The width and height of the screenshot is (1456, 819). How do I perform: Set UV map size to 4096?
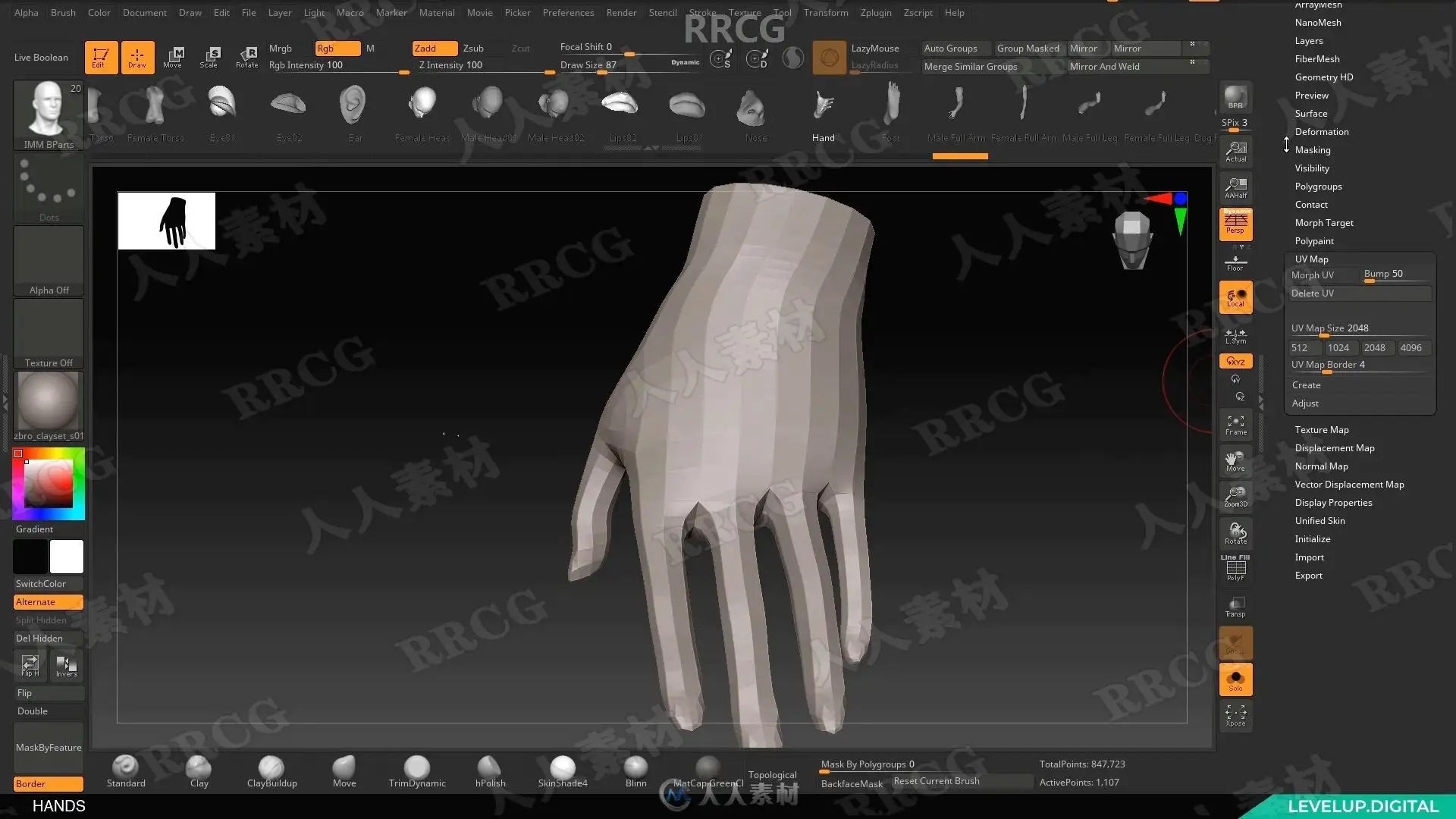point(1414,347)
